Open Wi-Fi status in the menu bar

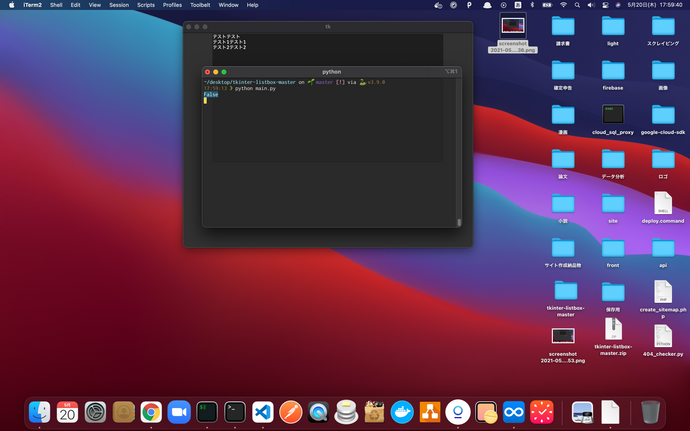(563, 5)
